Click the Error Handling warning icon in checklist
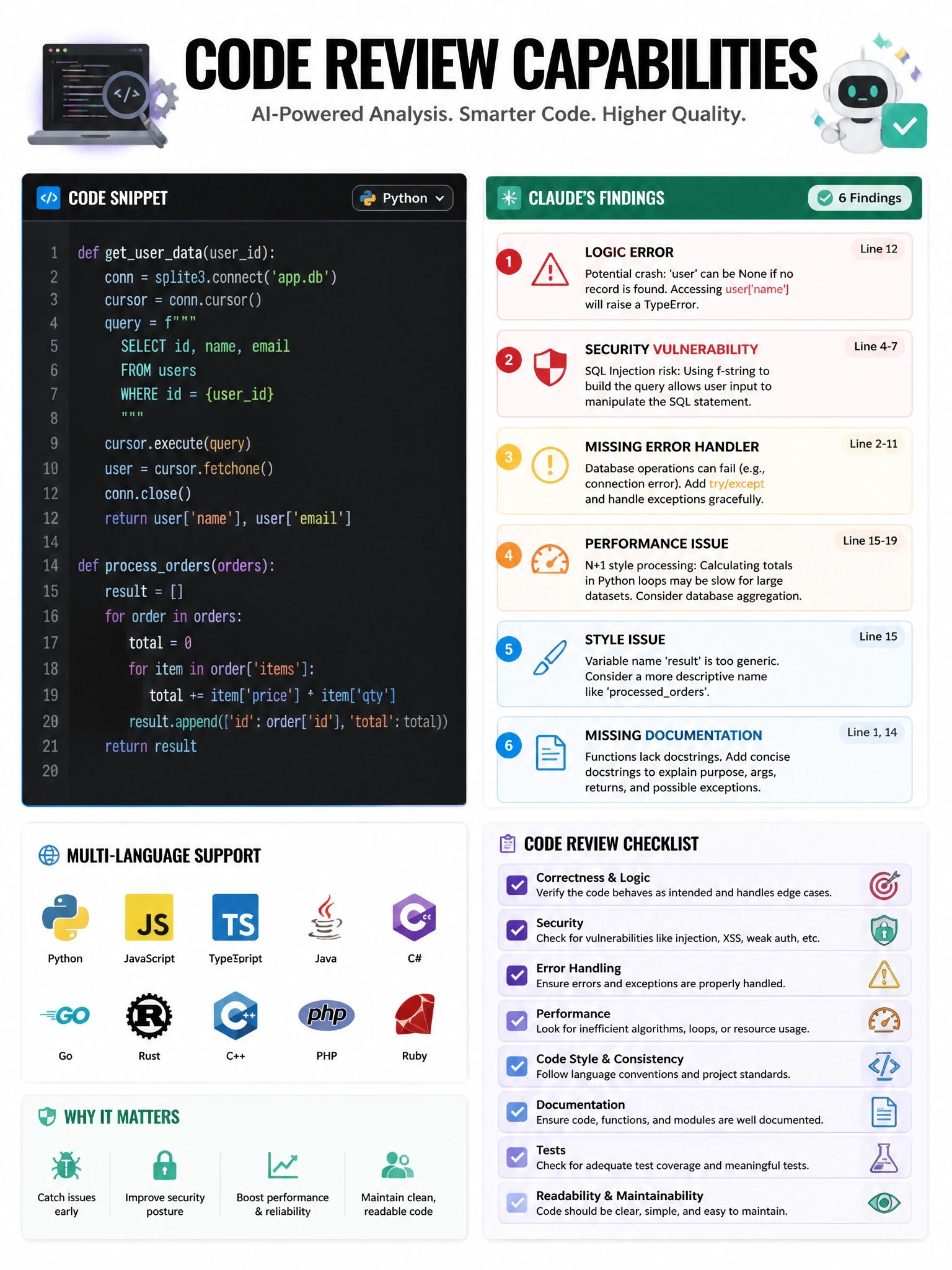Viewport: 952px width, 1270px height. (x=884, y=975)
